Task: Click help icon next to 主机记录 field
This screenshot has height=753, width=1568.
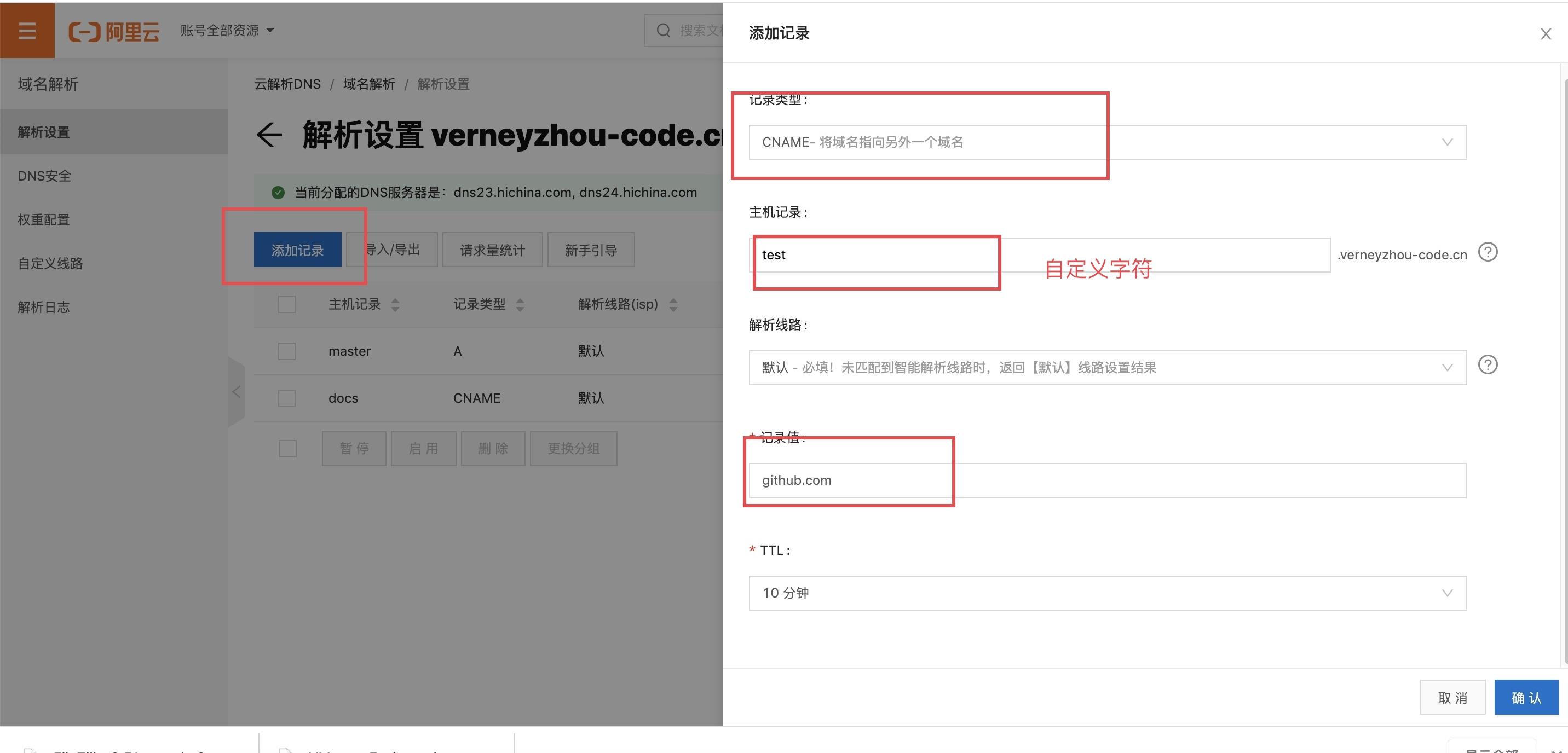Action: [x=1488, y=252]
